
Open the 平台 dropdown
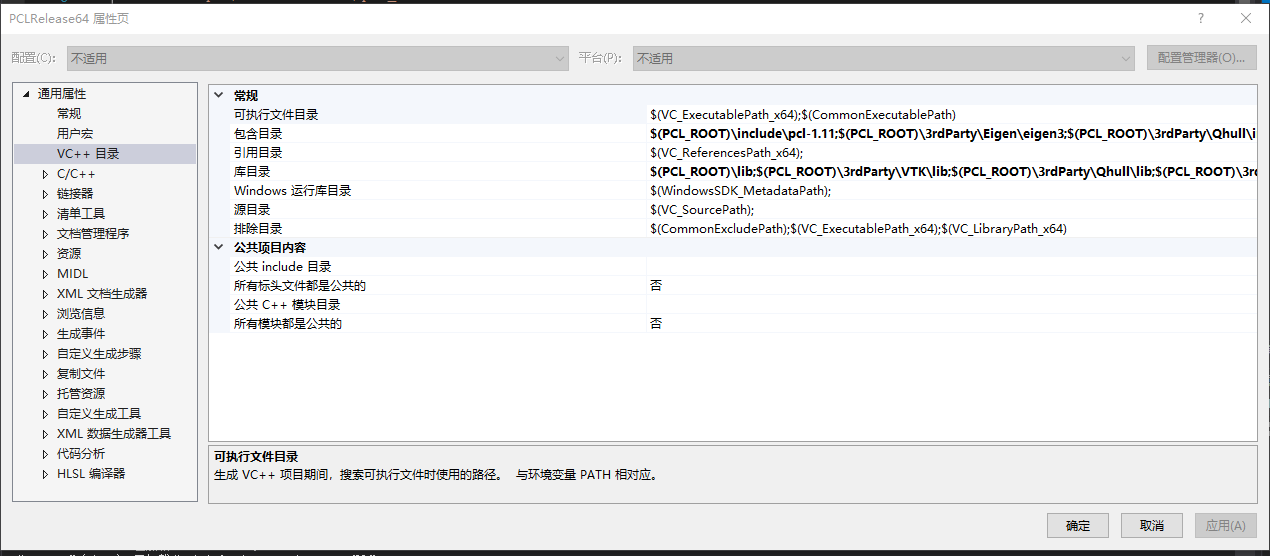point(883,58)
